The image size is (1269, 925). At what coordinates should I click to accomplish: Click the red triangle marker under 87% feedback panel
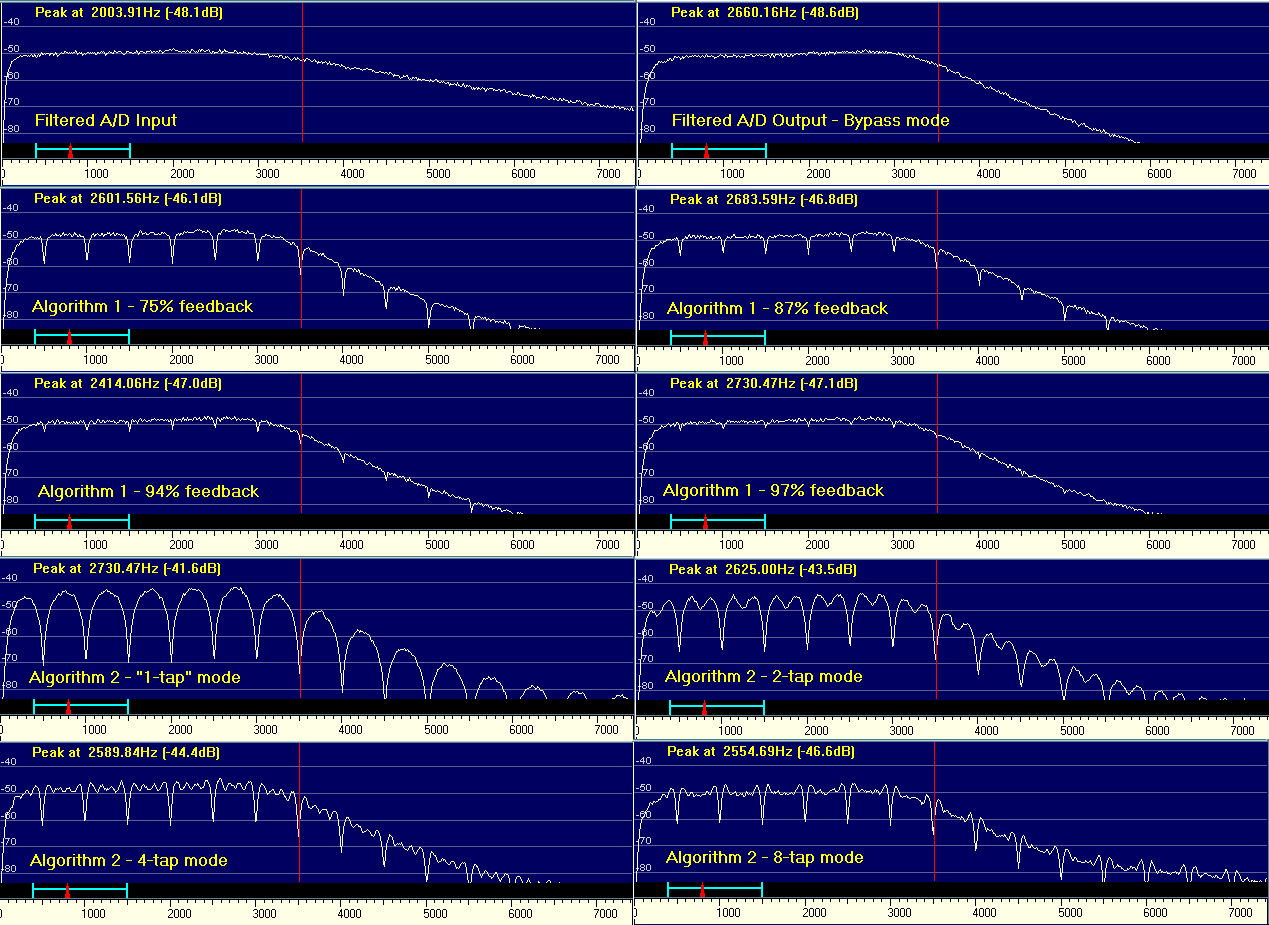point(705,338)
